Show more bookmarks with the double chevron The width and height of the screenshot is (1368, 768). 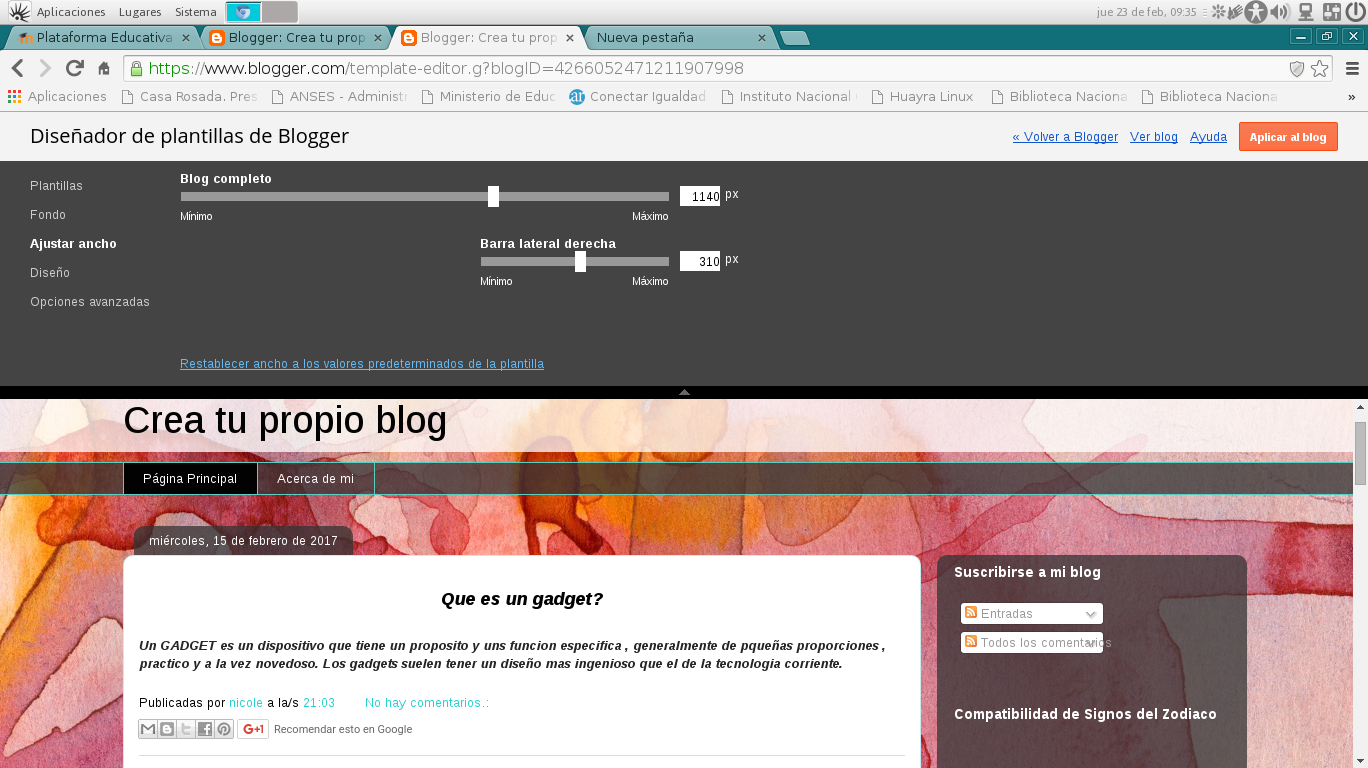1352,97
